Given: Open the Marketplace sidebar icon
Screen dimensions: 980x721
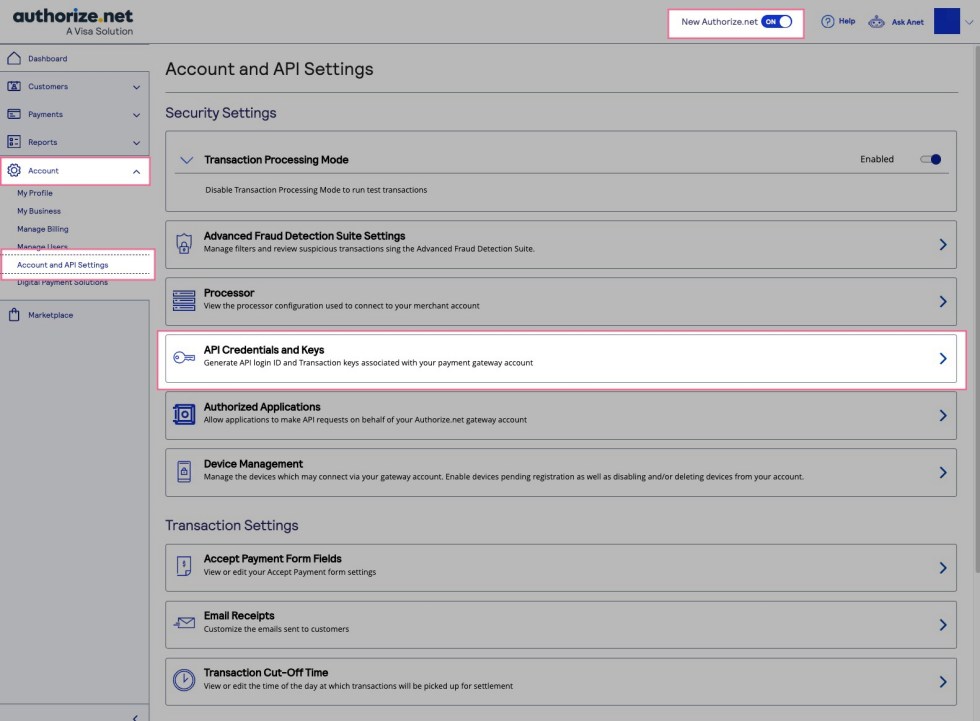Looking at the screenshot, I should (13, 315).
